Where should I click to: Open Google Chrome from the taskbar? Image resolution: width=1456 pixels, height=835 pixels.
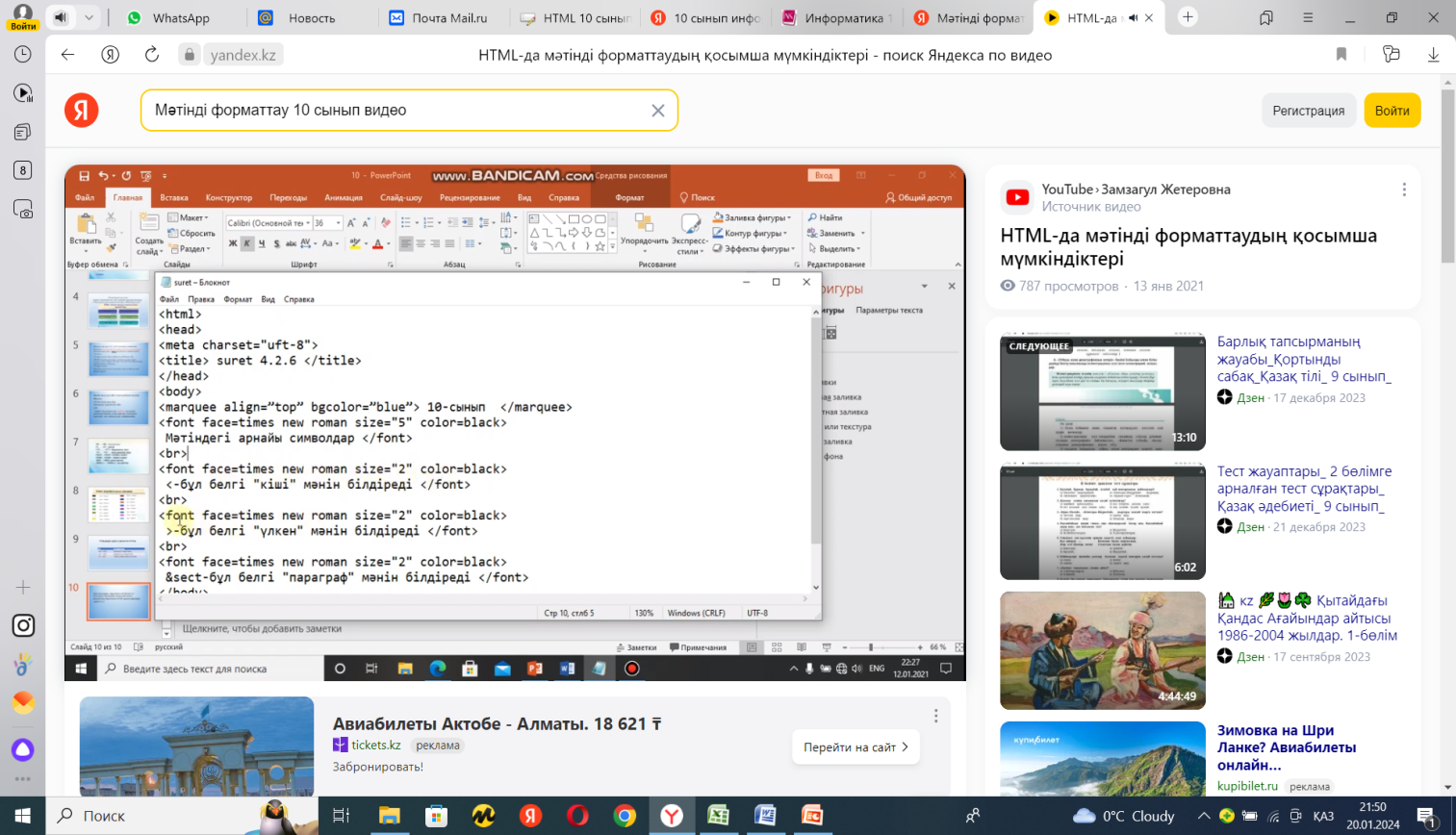625,816
